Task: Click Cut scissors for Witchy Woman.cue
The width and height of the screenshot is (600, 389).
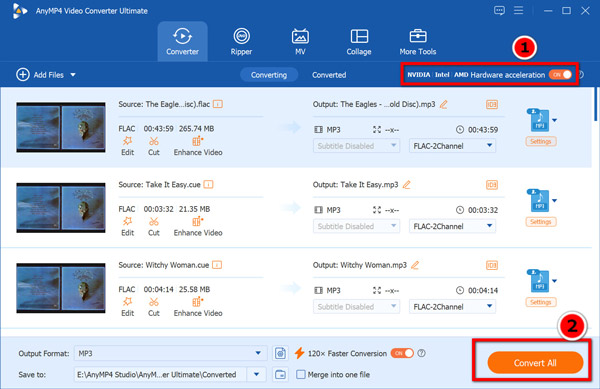Action: coord(154,306)
